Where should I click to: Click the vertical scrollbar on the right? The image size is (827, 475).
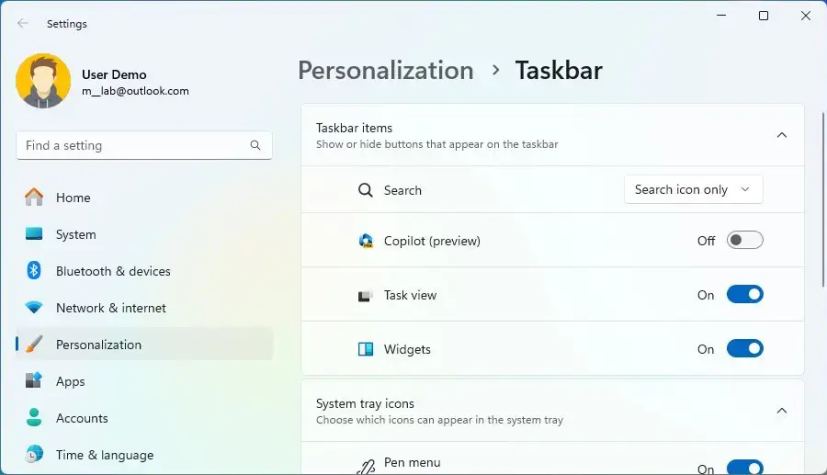[x=823, y=200]
